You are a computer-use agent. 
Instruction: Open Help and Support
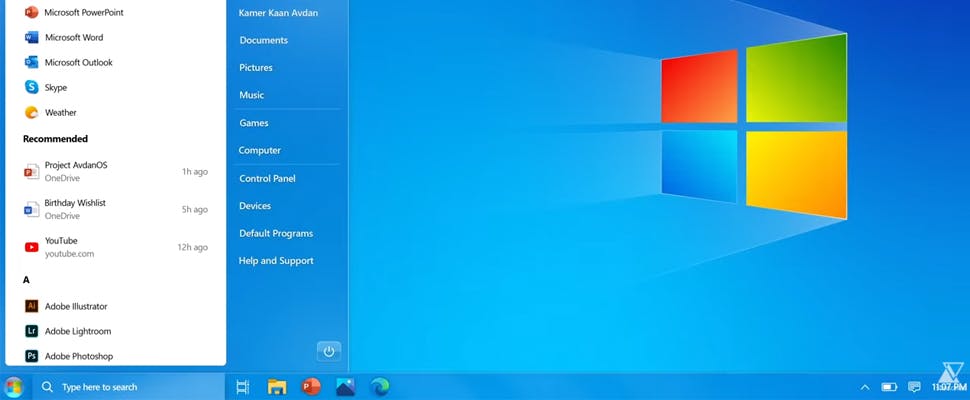pos(276,261)
